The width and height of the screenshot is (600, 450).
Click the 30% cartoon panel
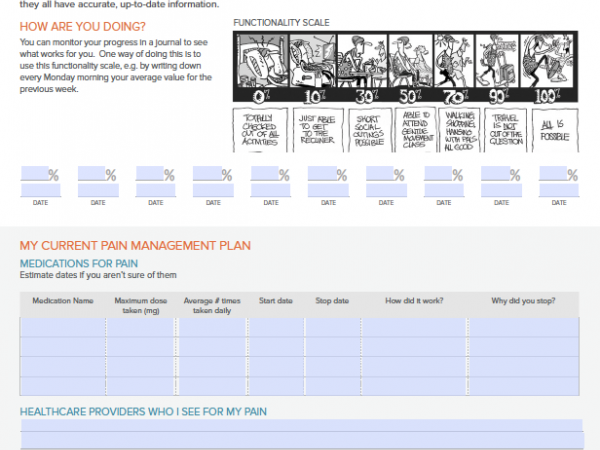pos(362,60)
